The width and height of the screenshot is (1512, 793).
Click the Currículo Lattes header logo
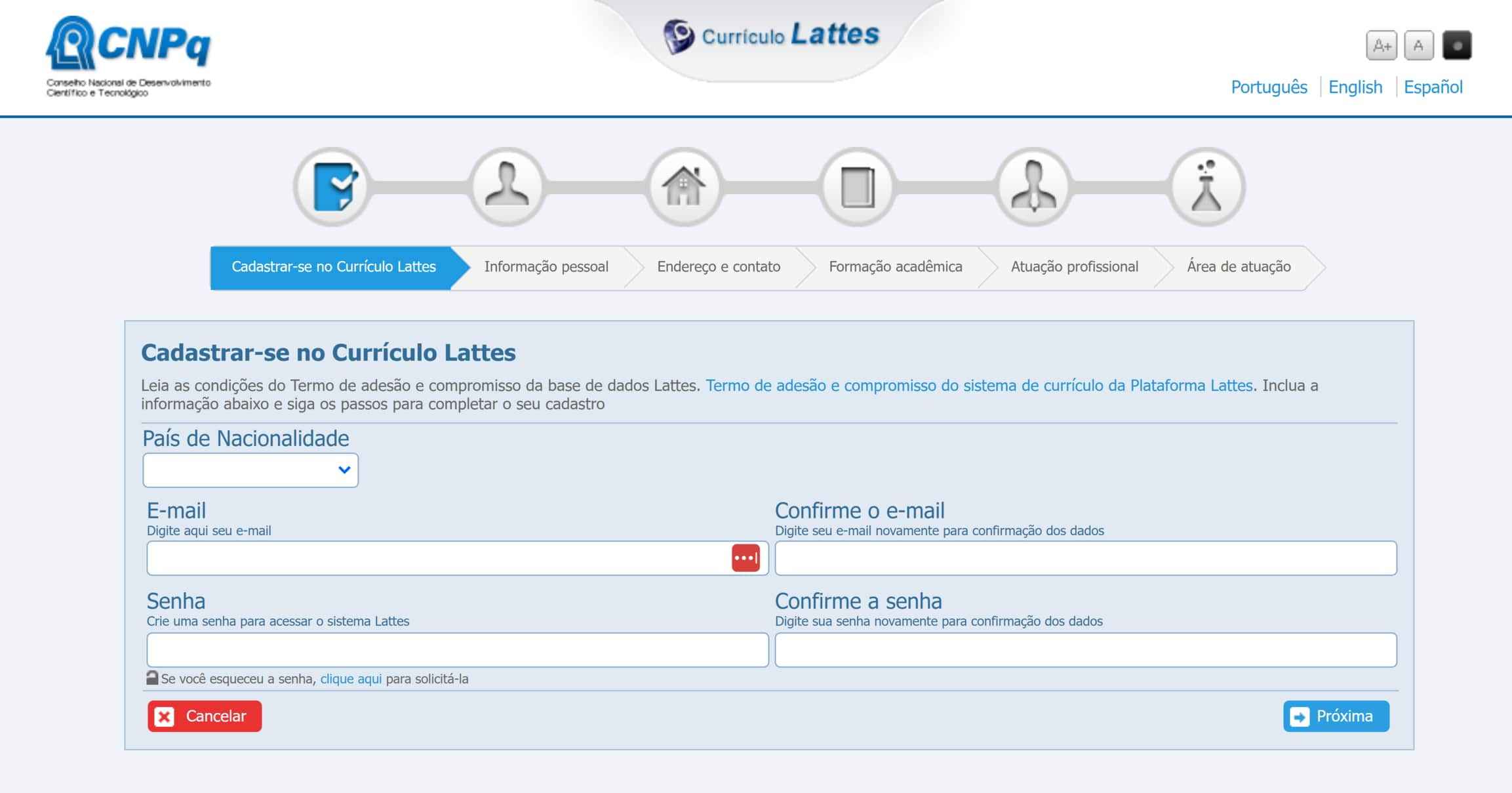click(x=770, y=35)
